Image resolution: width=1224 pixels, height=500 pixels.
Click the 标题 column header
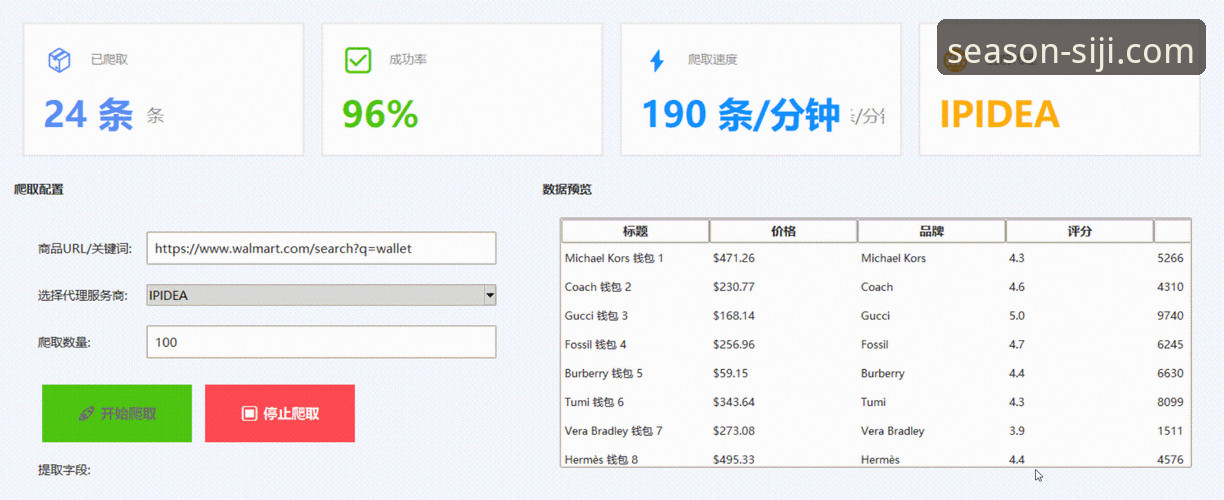point(635,231)
